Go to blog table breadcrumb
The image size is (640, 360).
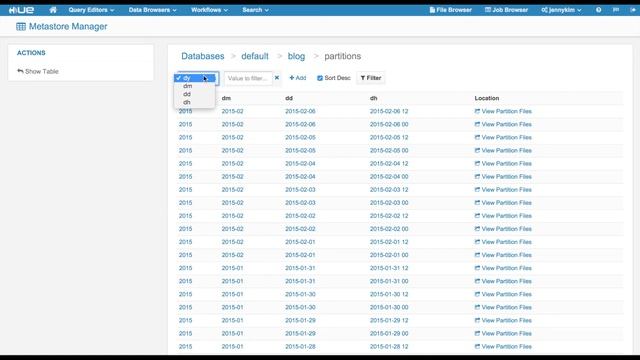click(x=296, y=56)
